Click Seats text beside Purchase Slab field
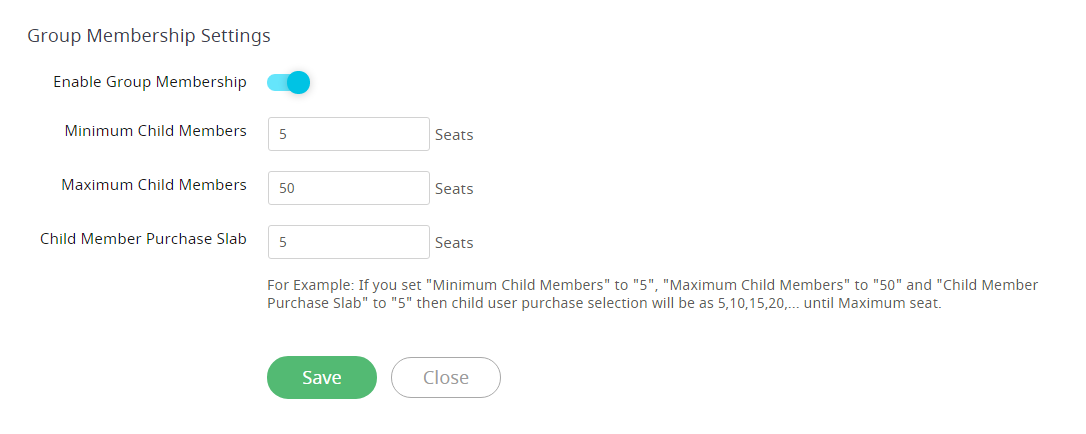This screenshot has width=1086, height=434. tap(454, 243)
